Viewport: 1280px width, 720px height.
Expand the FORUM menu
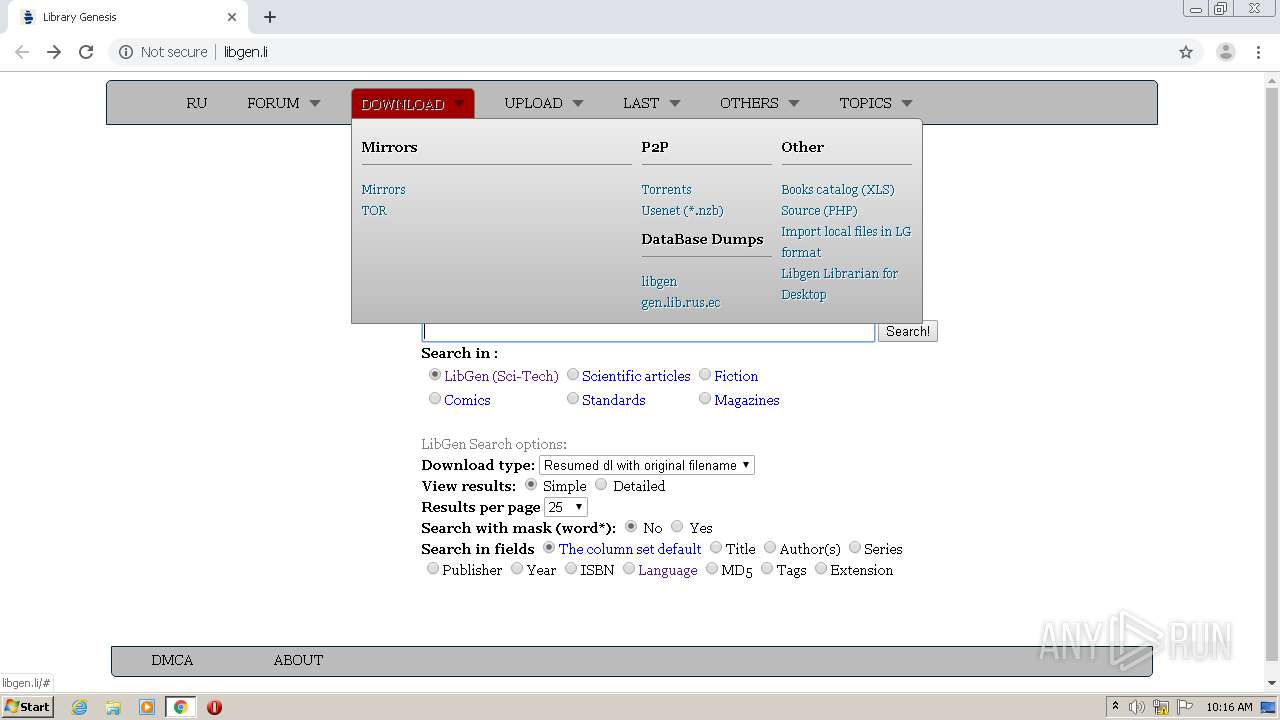point(284,103)
